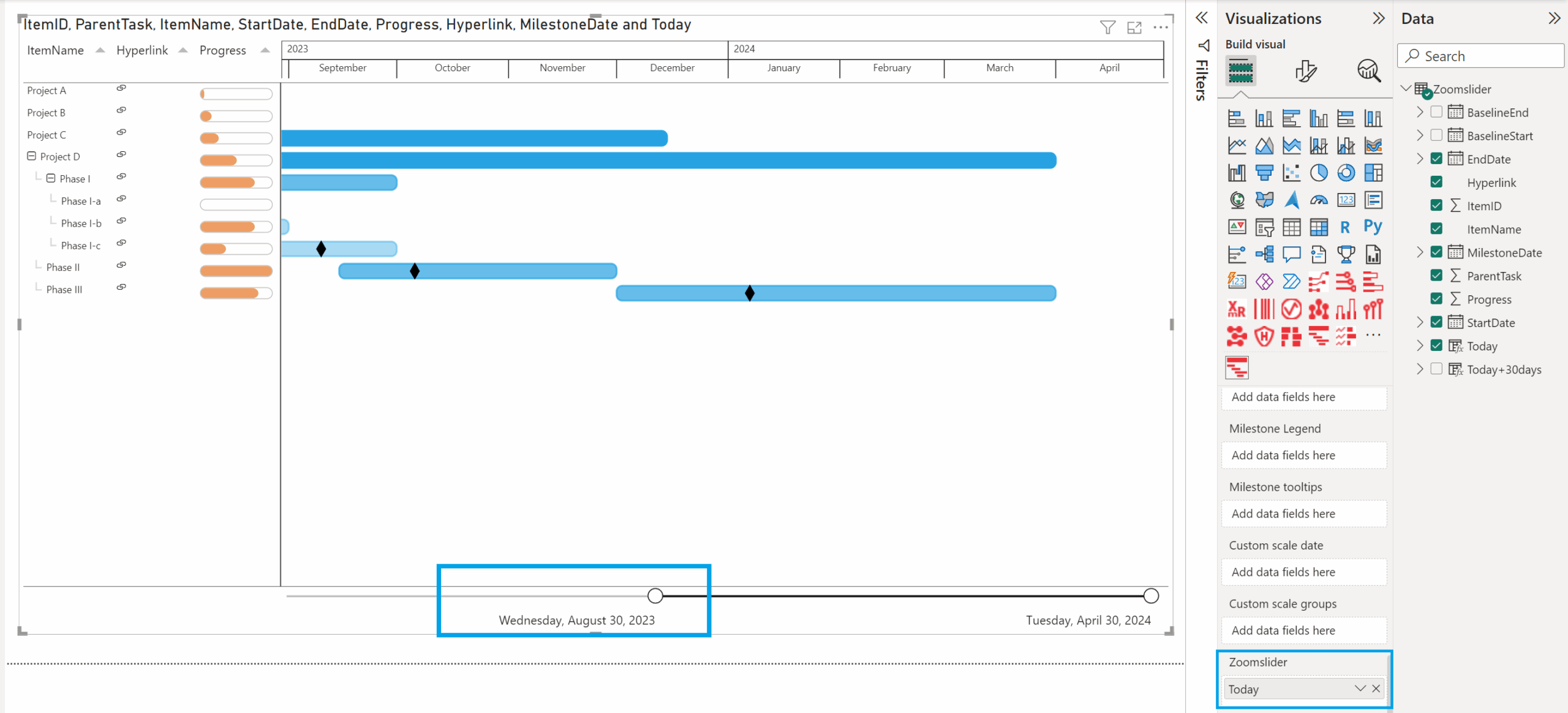Click the Search box in the Data pane
Viewport: 1568px width, 713px height.
[x=1480, y=56]
